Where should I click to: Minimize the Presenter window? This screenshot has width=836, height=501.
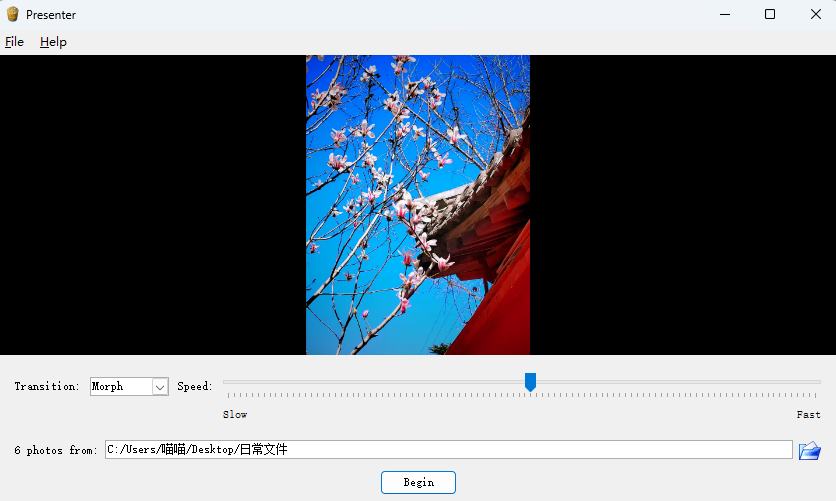[x=723, y=14]
